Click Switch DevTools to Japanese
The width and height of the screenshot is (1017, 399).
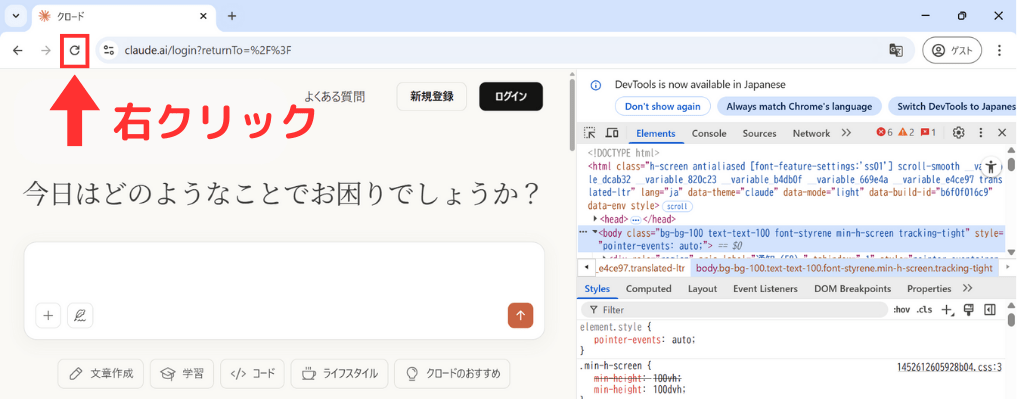tap(952, 106)
